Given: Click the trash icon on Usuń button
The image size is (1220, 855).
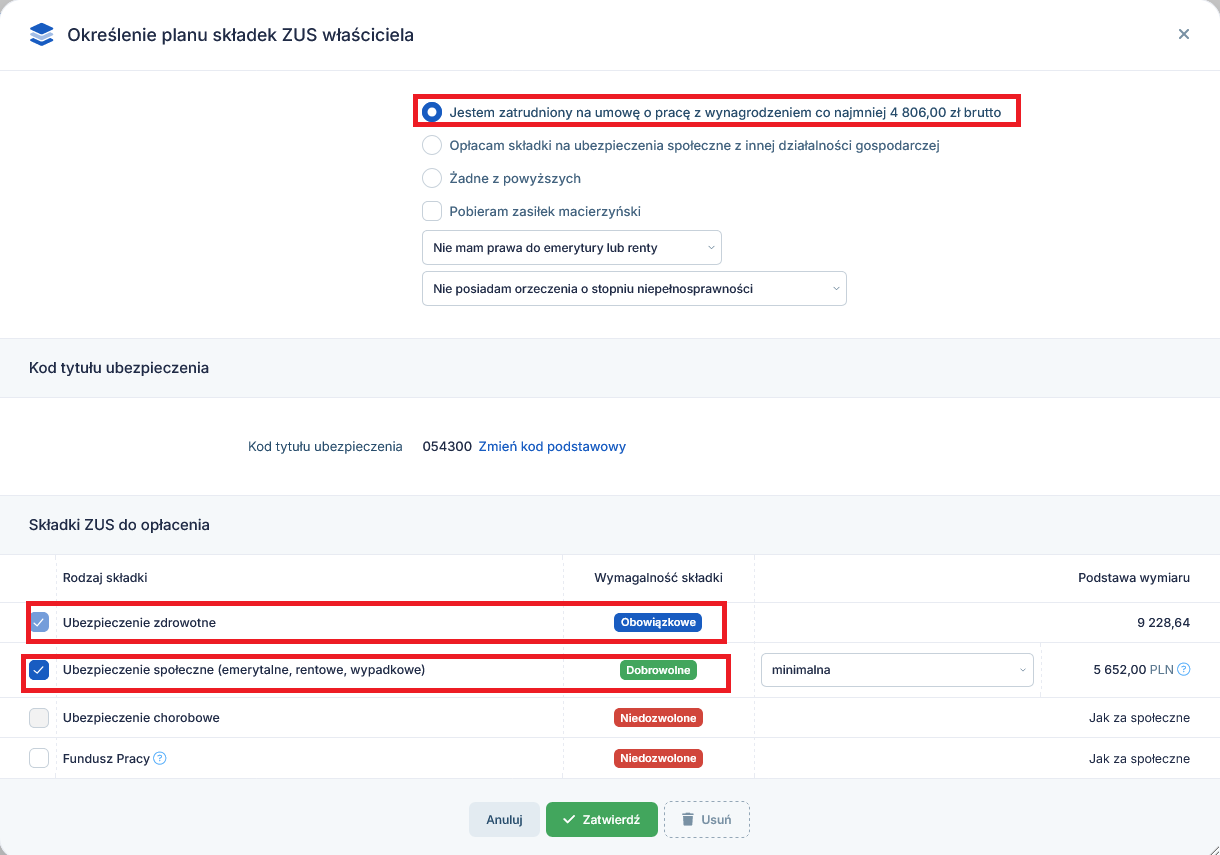Looking at the screenshot, I should (687, 819).
